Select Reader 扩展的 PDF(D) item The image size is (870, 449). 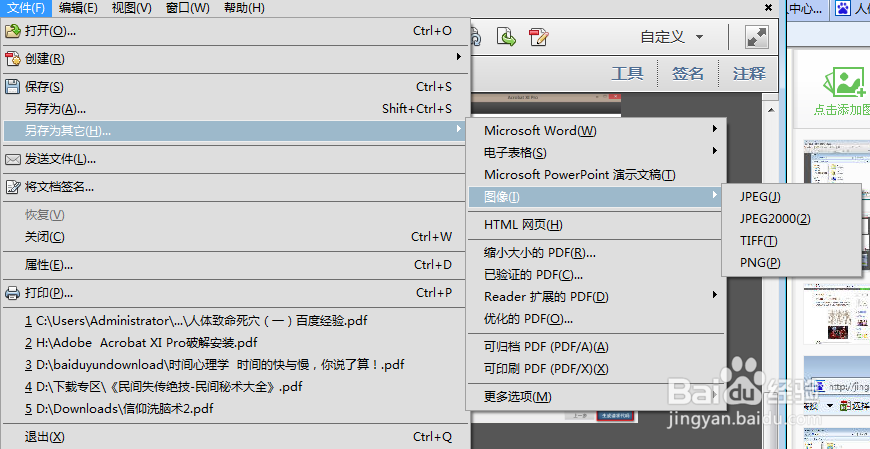[596, 297]
